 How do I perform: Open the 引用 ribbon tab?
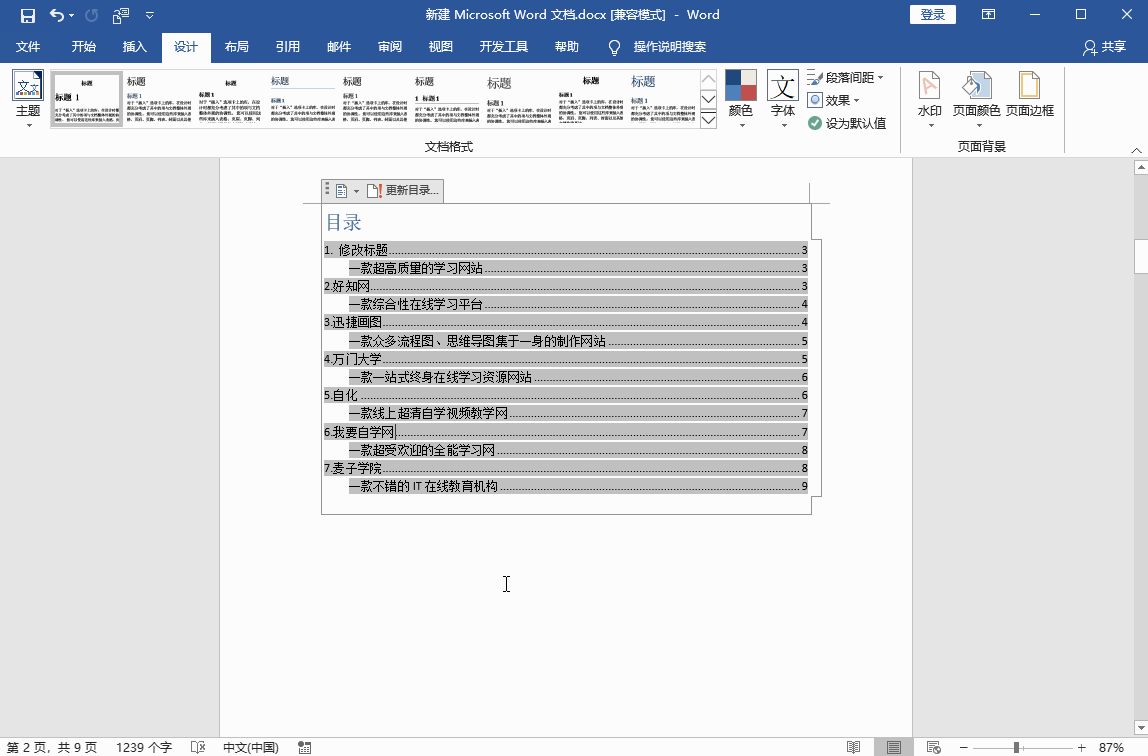click(x=287, y=46)
